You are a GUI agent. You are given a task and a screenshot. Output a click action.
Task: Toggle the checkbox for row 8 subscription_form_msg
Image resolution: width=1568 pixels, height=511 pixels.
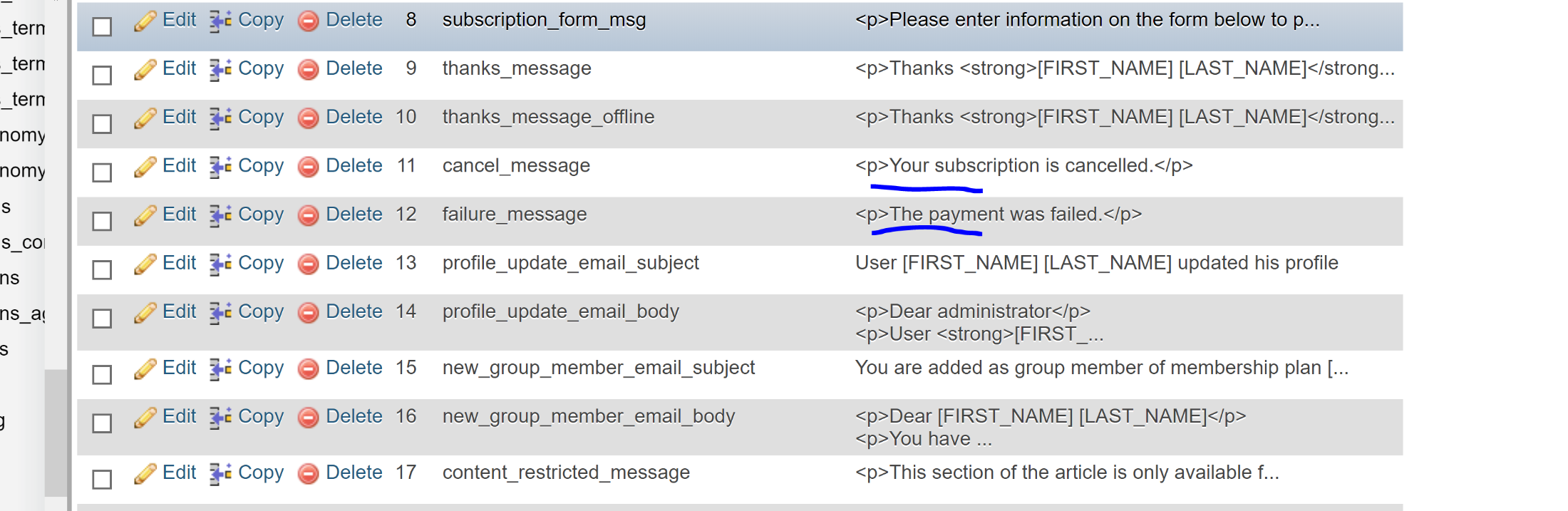pos(103,26)
